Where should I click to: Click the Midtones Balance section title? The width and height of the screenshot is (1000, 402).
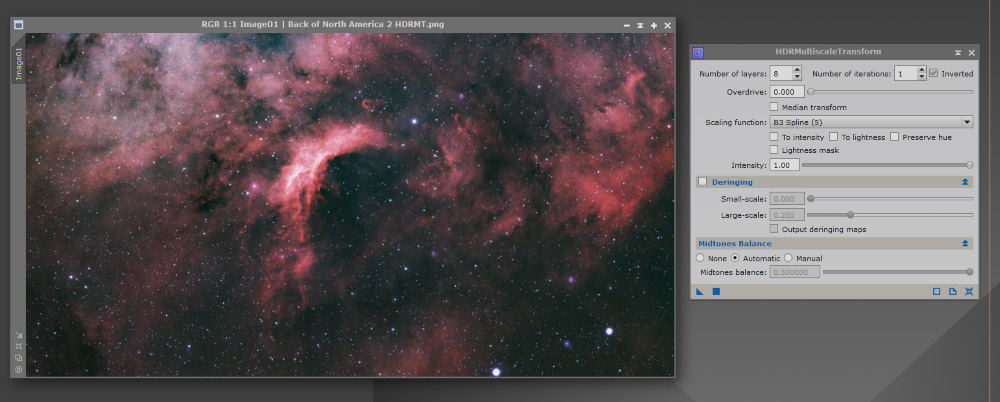tap(735, 243)
